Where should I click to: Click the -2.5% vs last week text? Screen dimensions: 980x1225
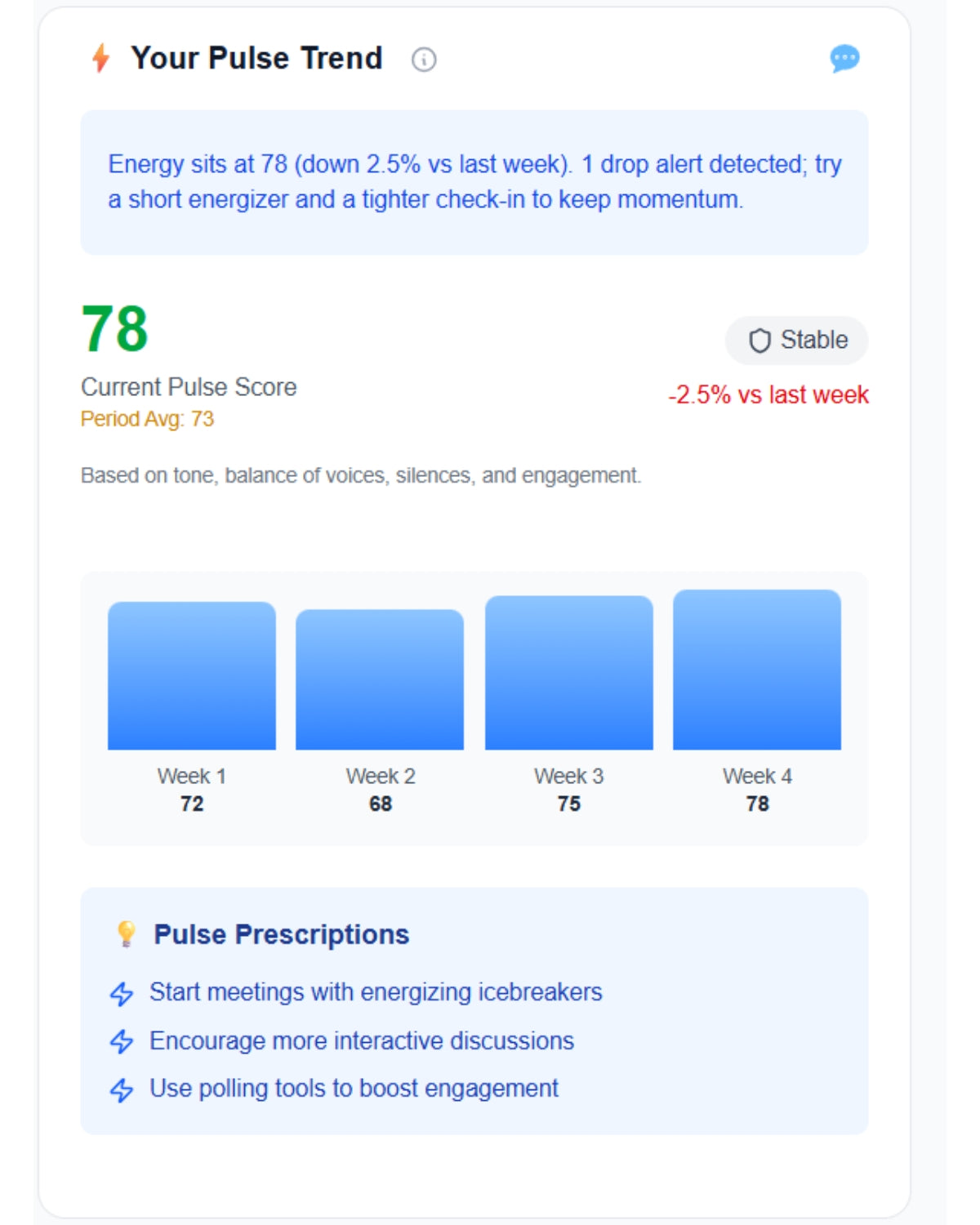tap(768, 395)
